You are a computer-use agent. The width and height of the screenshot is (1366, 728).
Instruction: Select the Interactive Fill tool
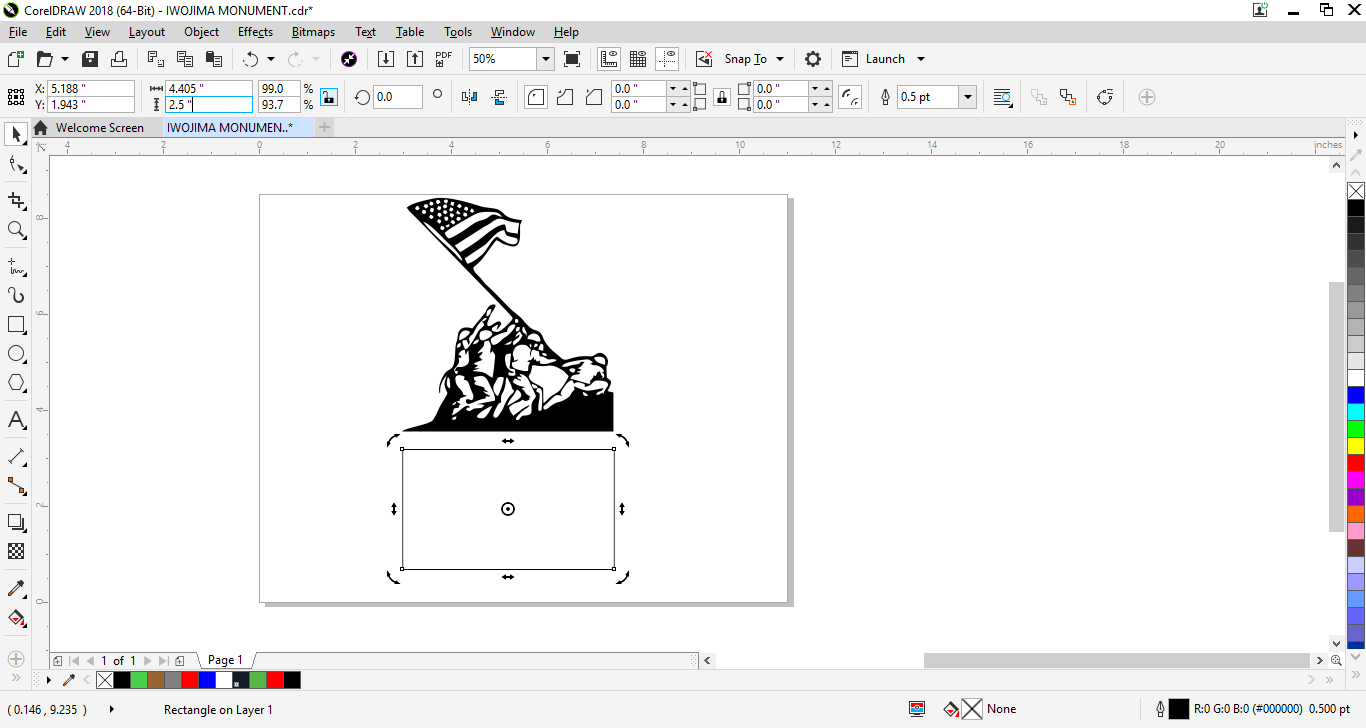point(16,618)
